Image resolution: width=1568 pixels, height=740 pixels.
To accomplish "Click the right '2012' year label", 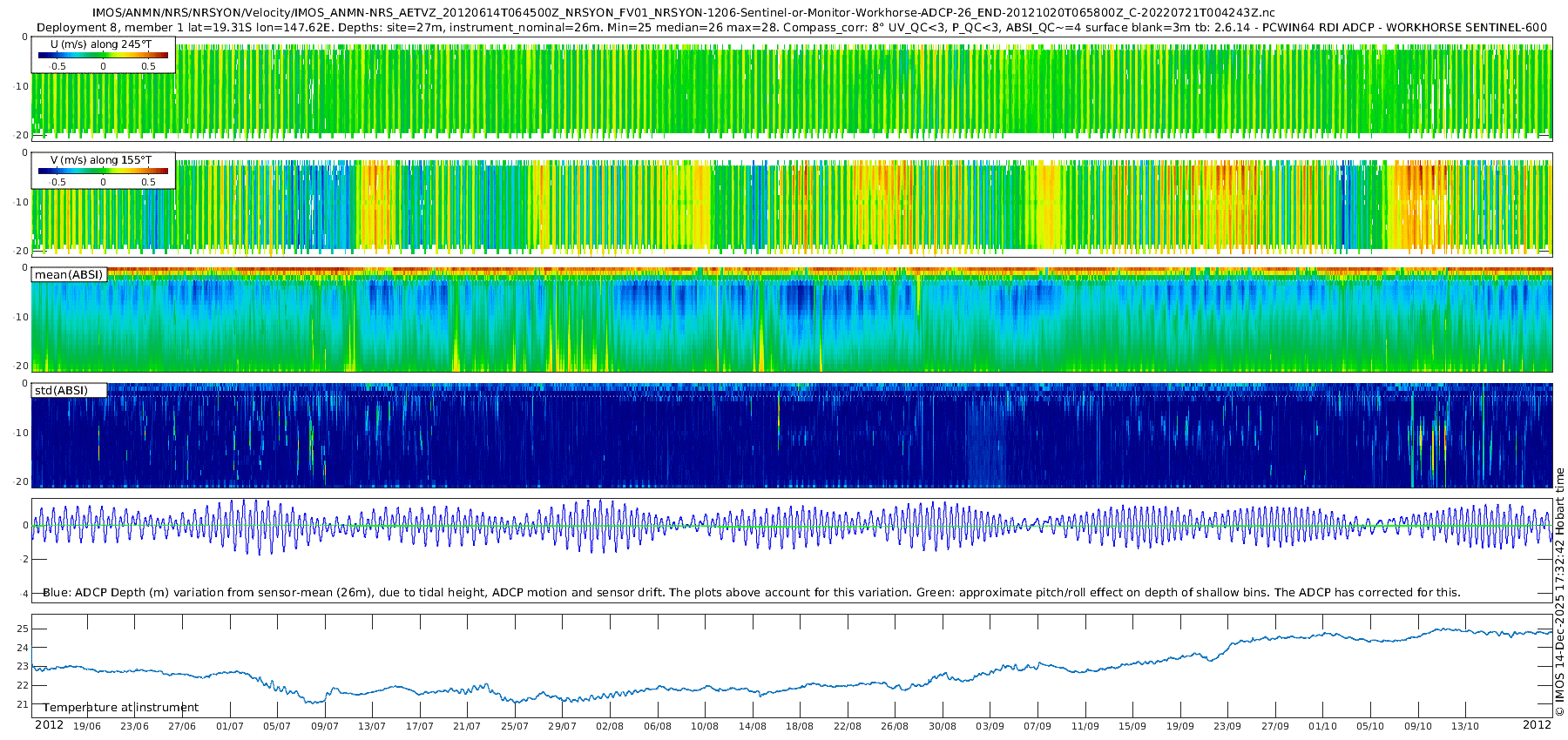I will (1537, 725).
